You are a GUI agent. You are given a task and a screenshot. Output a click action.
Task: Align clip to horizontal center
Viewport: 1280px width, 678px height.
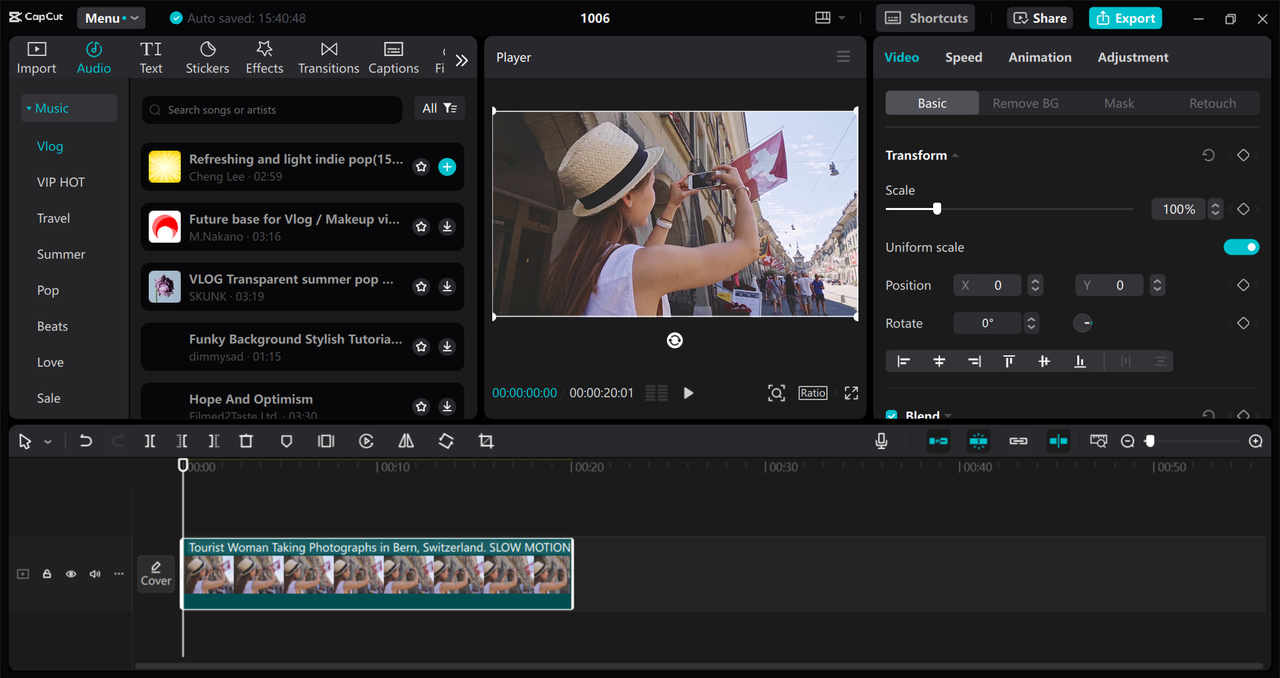click(939, 361)
